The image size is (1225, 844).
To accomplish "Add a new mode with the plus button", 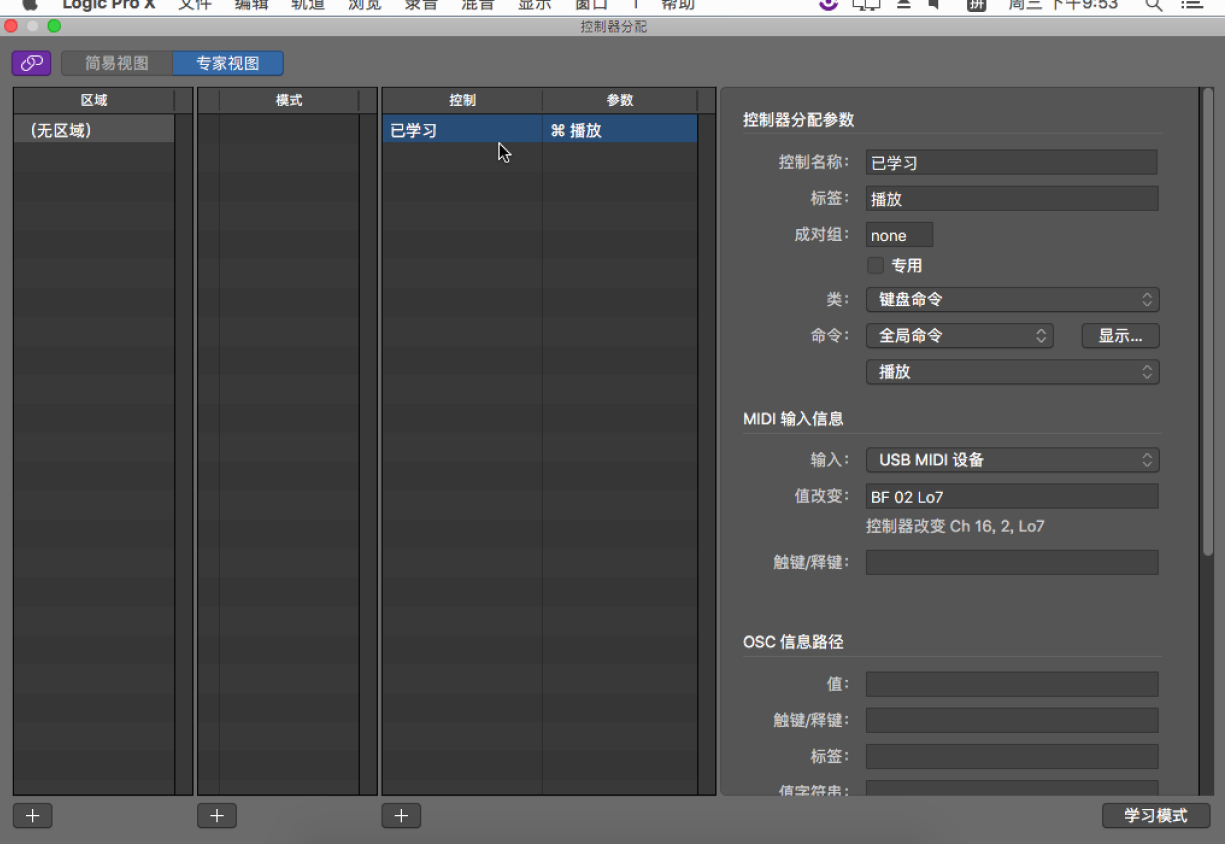I will pyautogui.click(x=217, y=816).
